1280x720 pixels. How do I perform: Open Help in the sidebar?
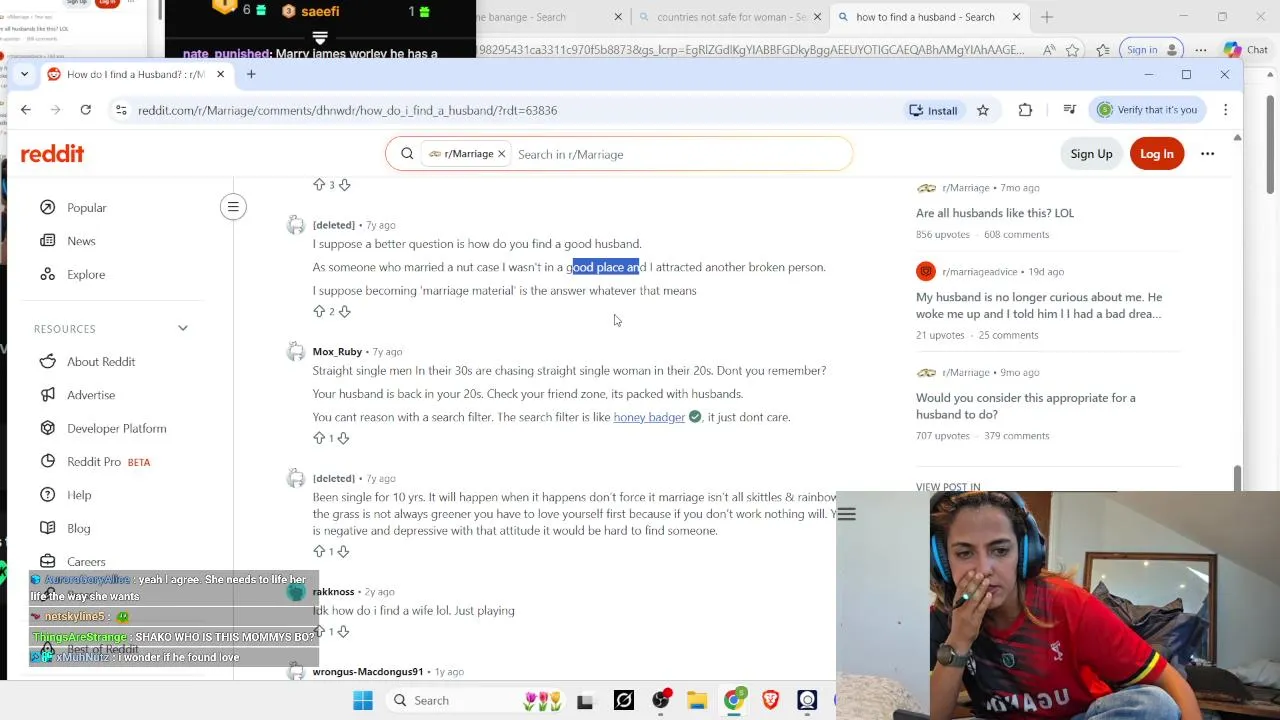(78, 495)
